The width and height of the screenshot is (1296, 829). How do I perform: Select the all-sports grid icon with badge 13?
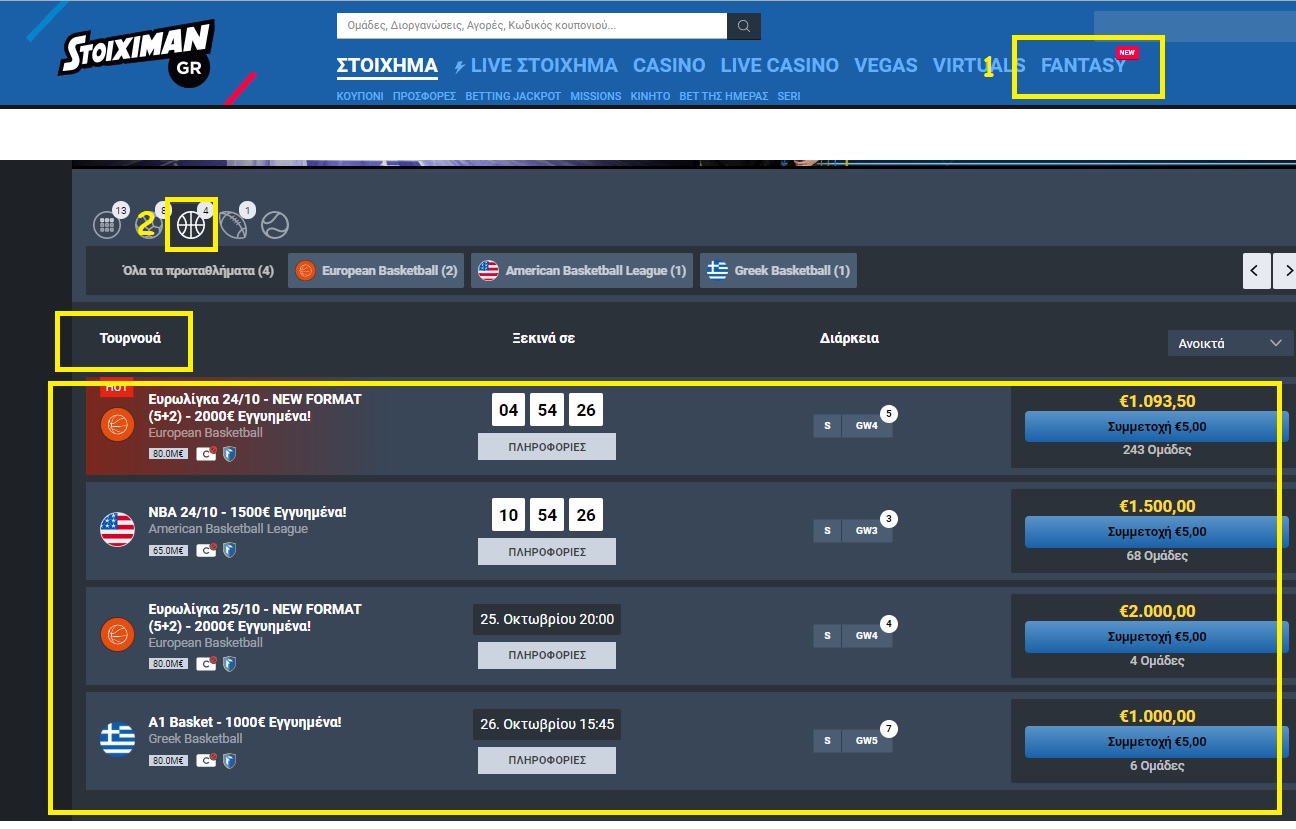107,225
